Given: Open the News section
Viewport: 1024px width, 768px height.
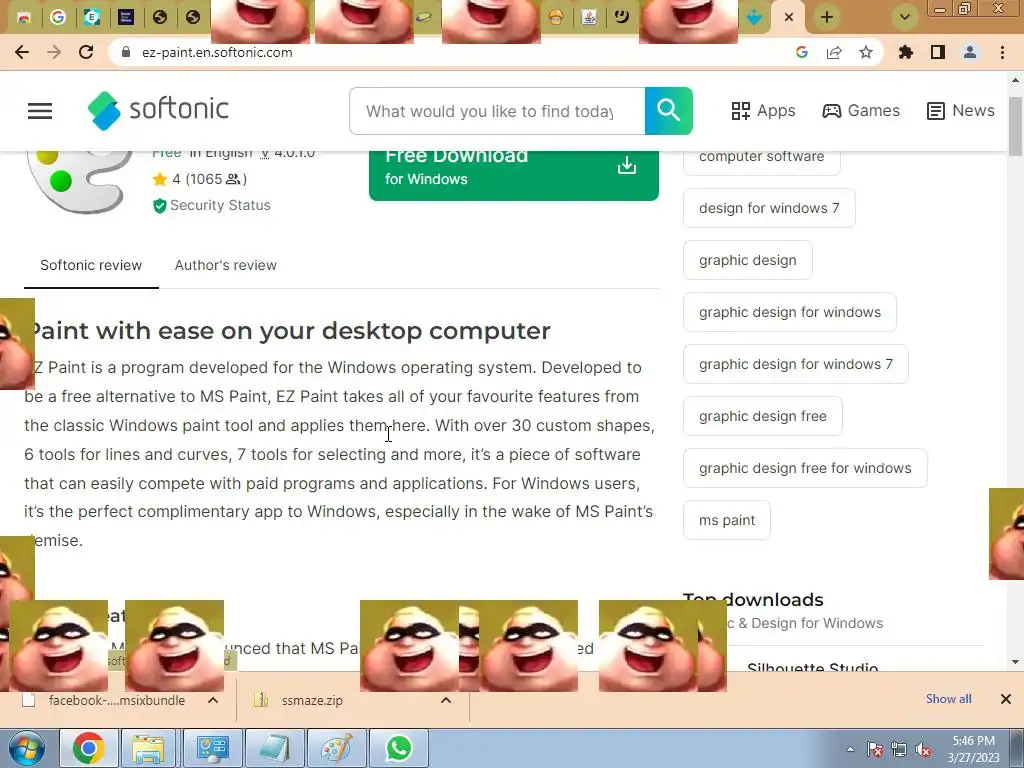Looking at the screenshot, I should click(961, 110).
